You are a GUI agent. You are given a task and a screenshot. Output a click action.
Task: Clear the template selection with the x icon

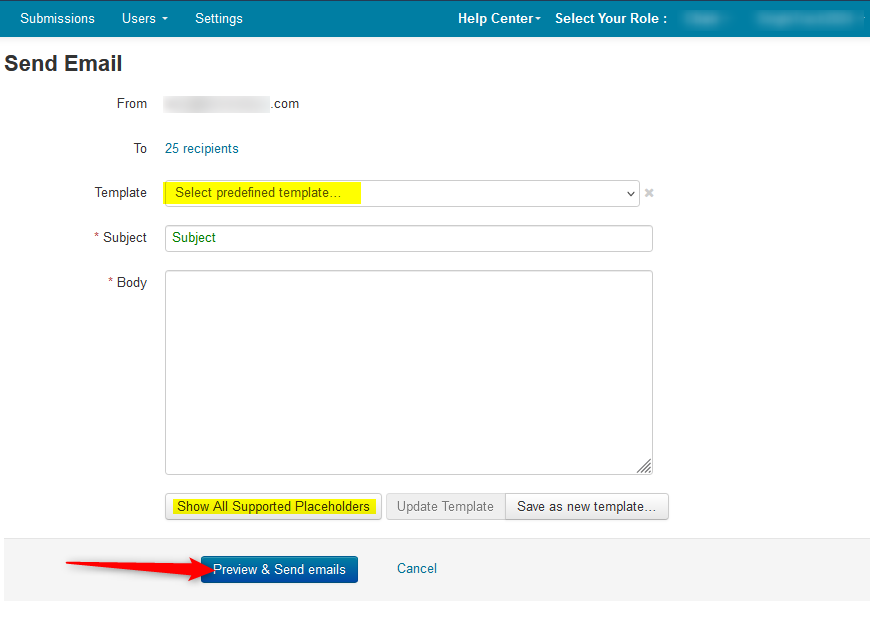pyautogui.click(x=648, y=193)
